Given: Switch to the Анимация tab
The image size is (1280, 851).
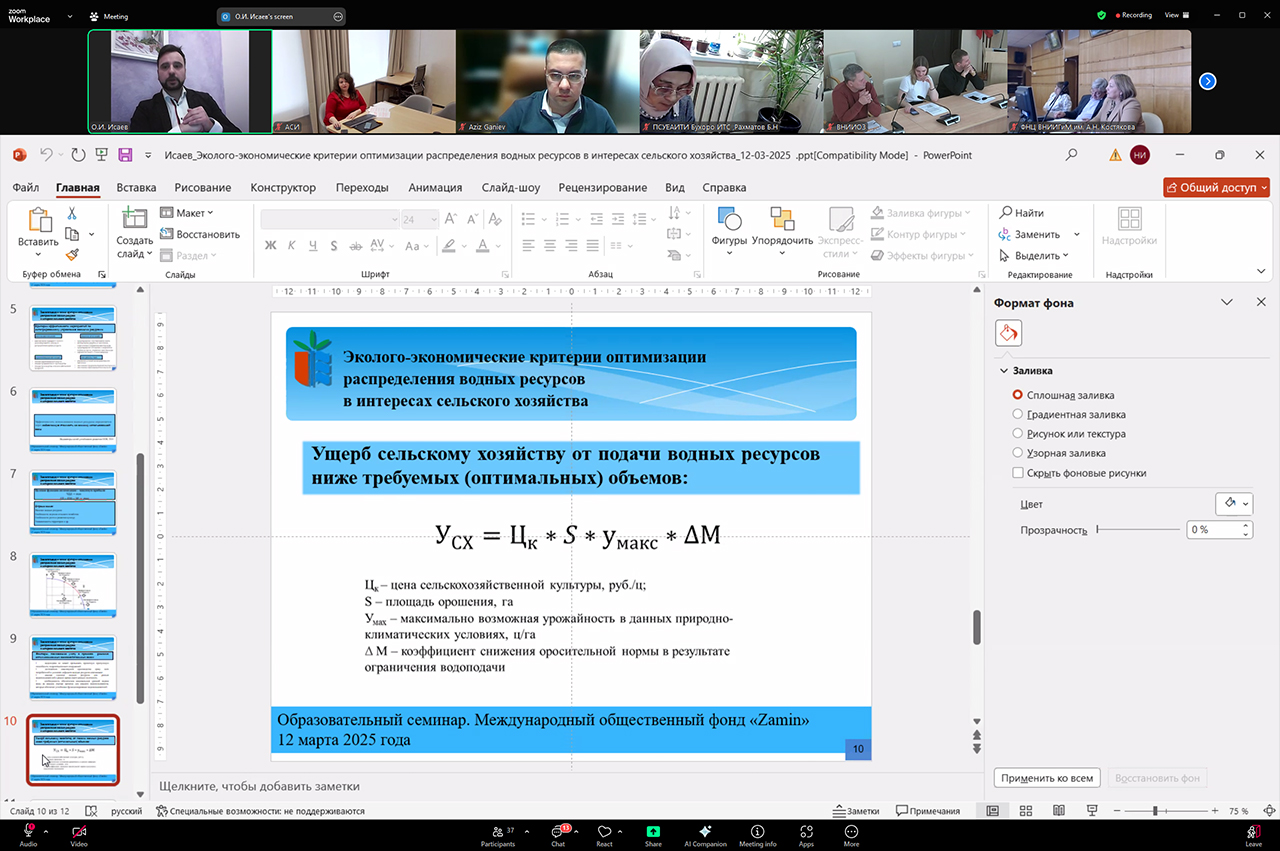Looking at the screenshot, I should tap(435, 187).
